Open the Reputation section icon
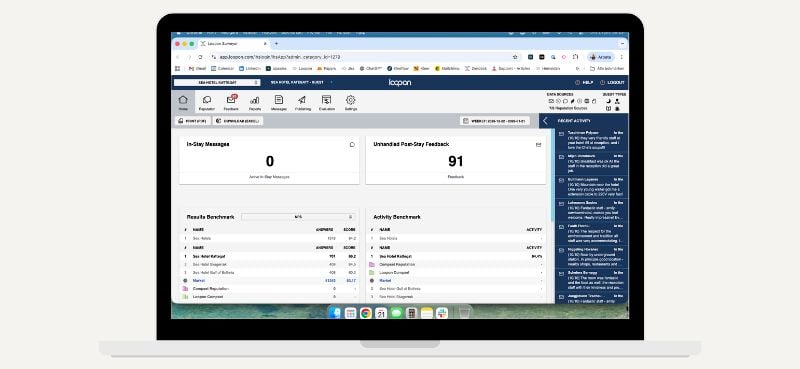This screenshot has width=800, height=369. [207, 102]
